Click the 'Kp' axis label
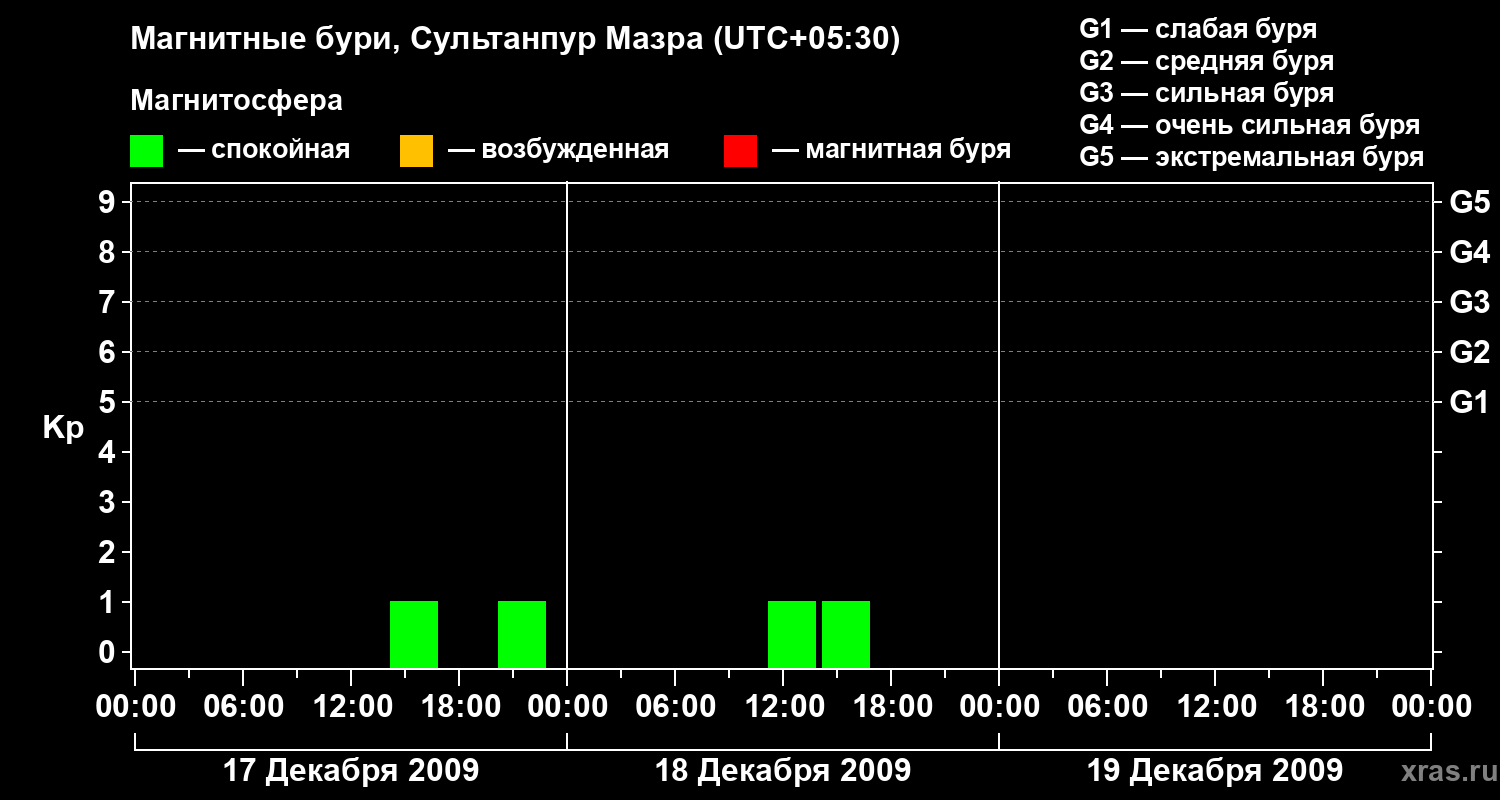The image size is (1500, 800). point(63,428)
